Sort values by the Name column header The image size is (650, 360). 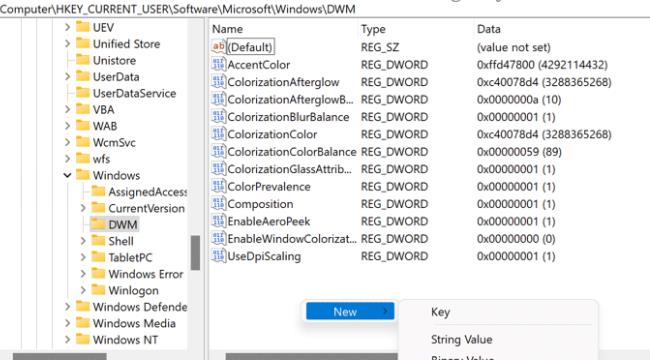pyautogui.click(x=227, y=29)
